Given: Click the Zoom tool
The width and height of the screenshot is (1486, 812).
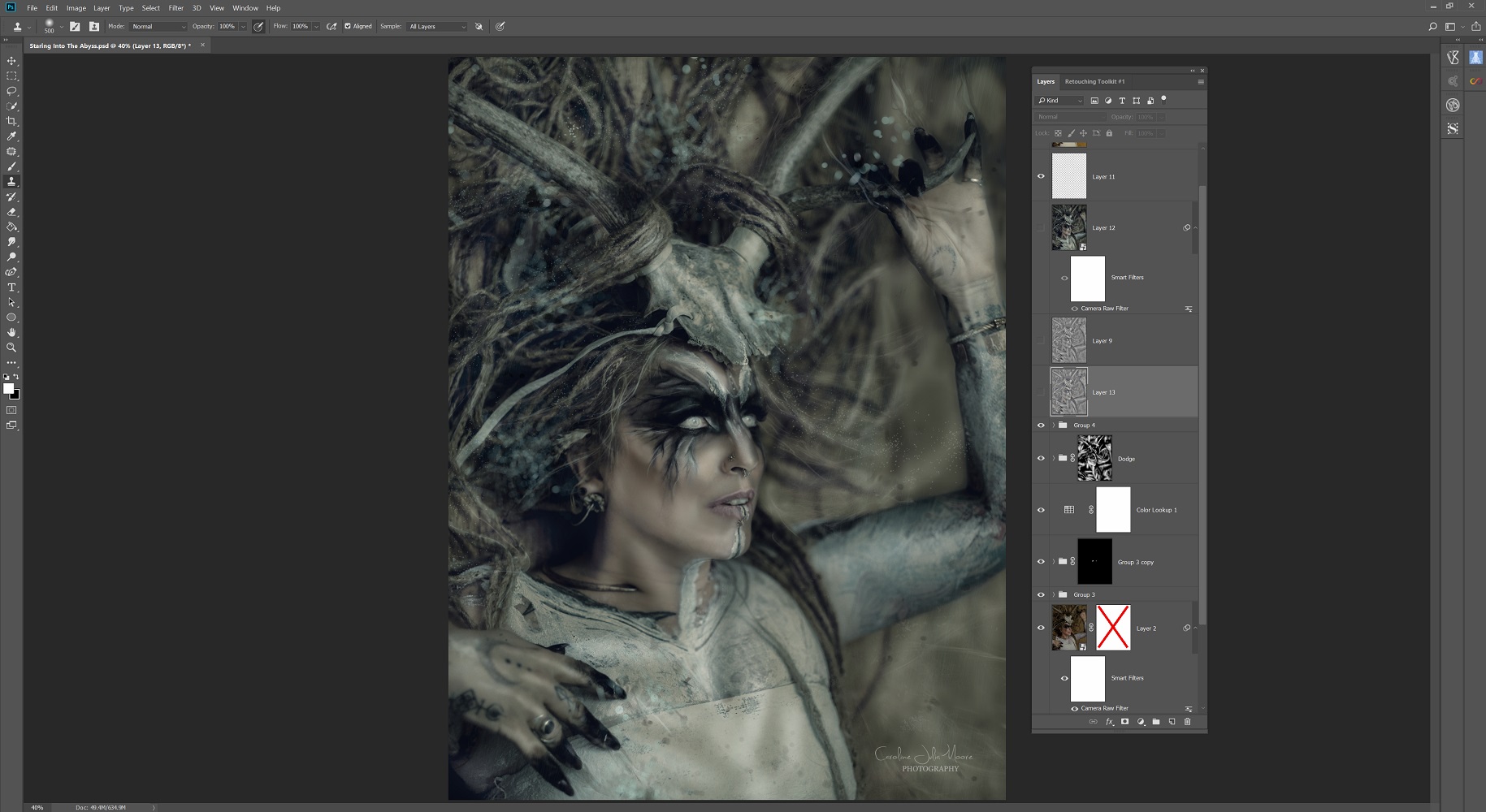Looking at the screenshot, I should click(x=11, y=348).
